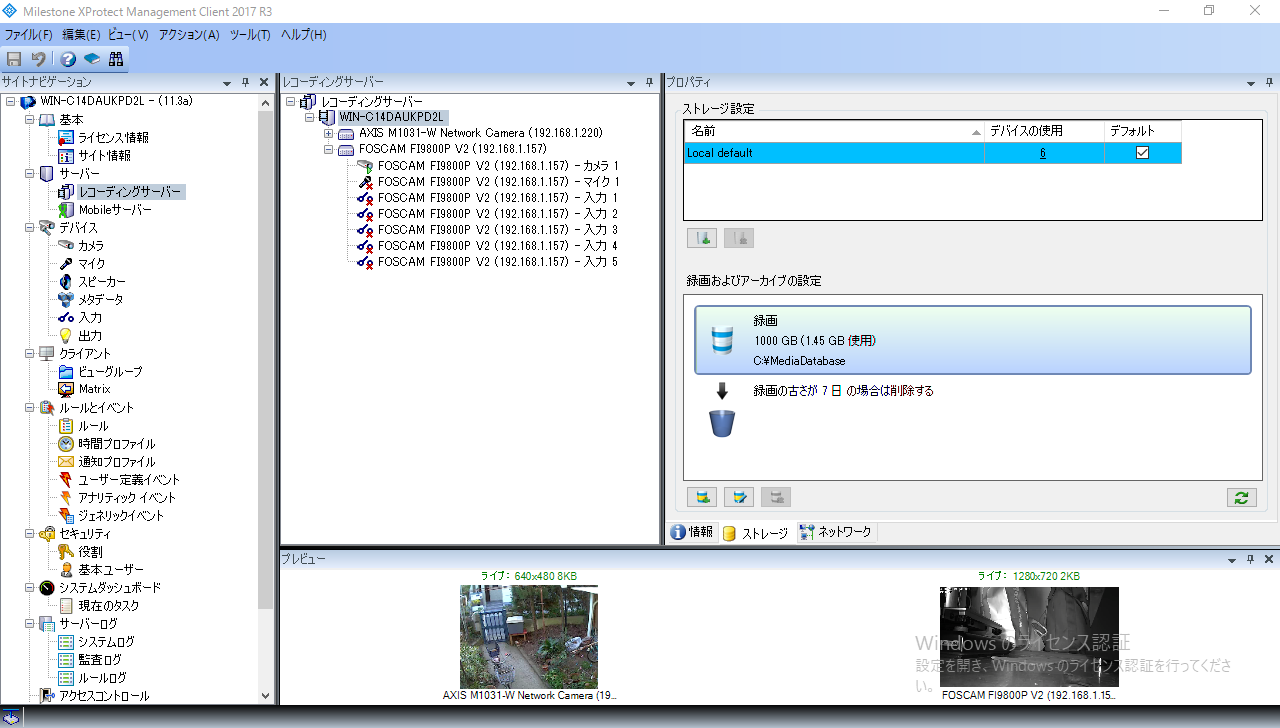1280x728 pixels.
Task: Select Mobileサーバー in site navigation
Action: click(115, 210)
